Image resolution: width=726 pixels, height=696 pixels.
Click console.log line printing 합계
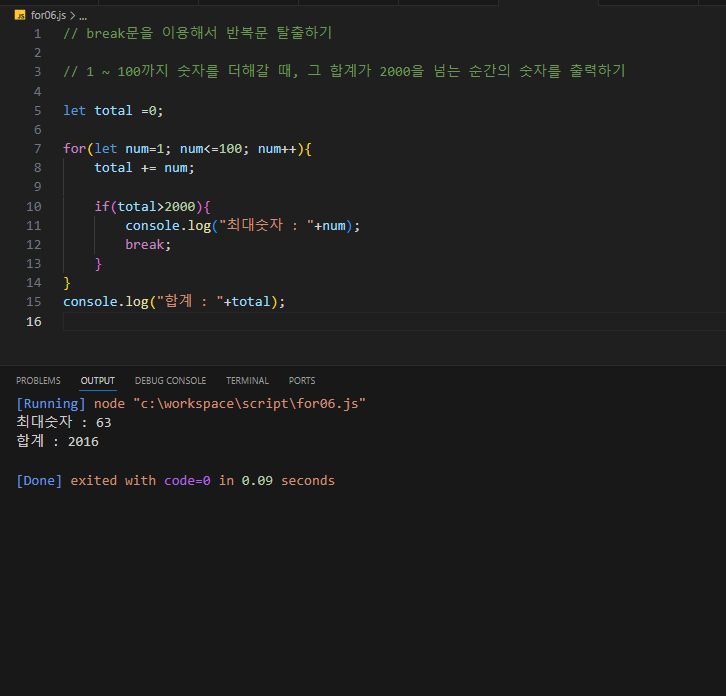click(x=174, y=301)
